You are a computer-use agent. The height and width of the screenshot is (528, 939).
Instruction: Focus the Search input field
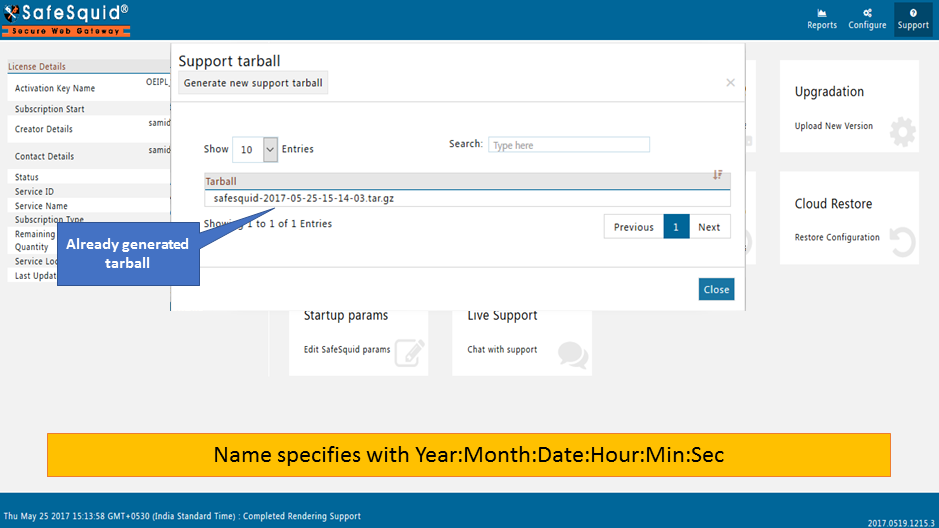click(569, 145)
